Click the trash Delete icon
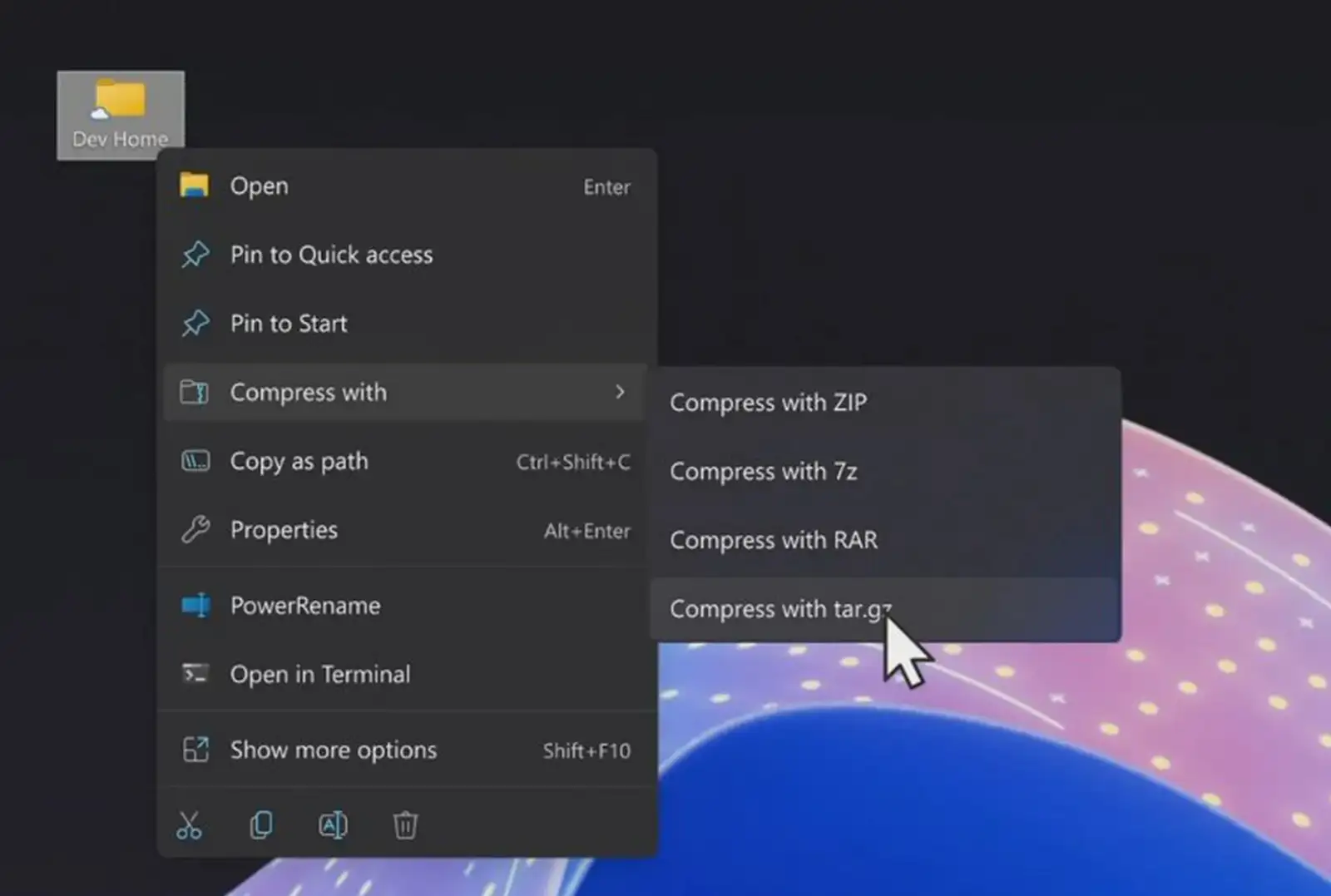Viewport: 1331px width, 896px height. 405,824
